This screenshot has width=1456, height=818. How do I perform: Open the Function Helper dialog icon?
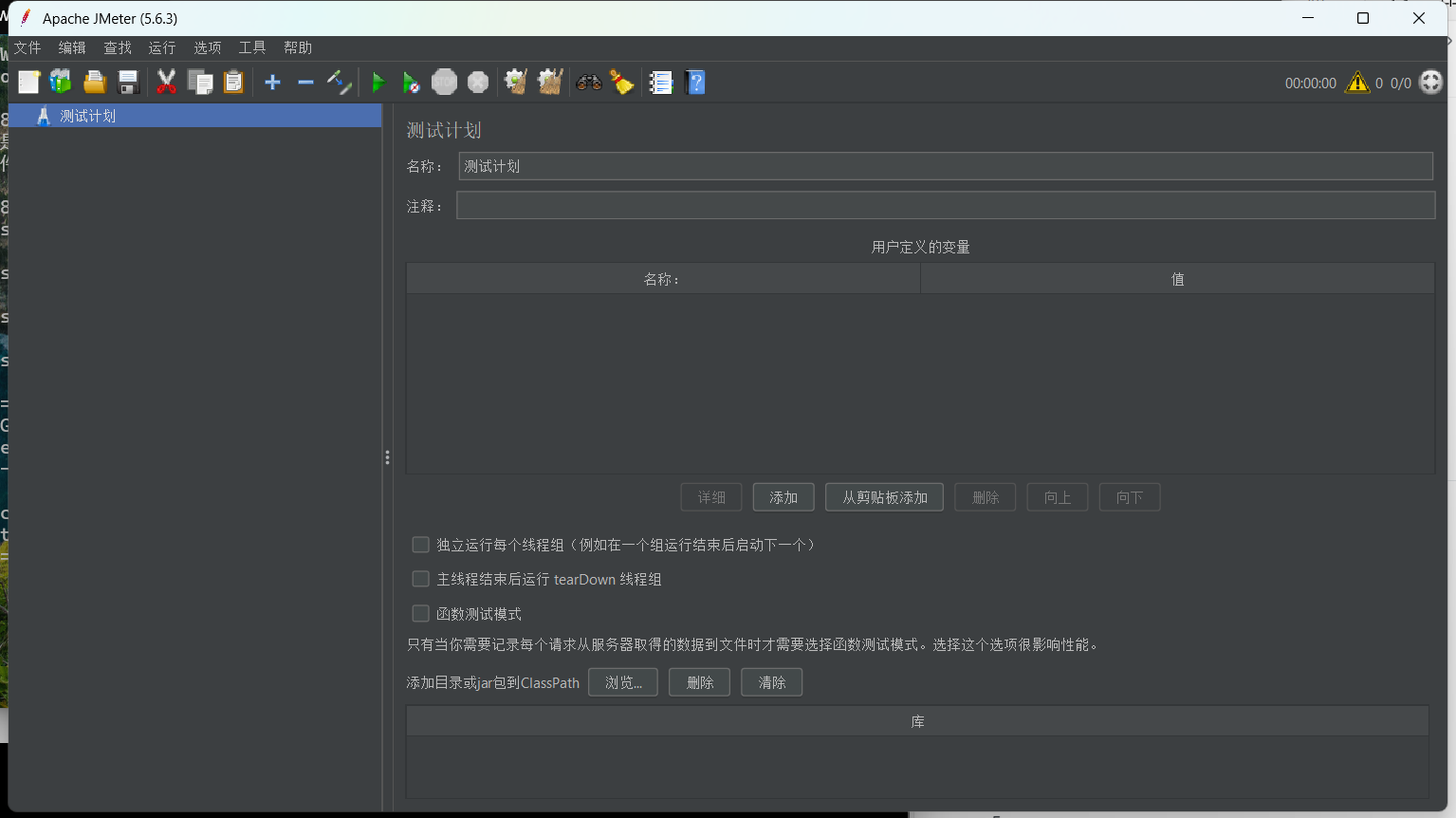tap(661, 83)
